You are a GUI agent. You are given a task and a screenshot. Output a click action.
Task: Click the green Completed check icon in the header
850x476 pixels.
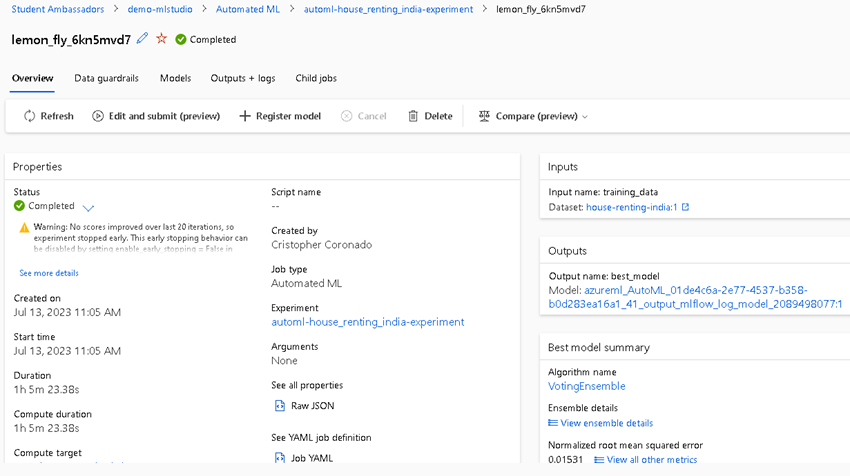point(181,40)
